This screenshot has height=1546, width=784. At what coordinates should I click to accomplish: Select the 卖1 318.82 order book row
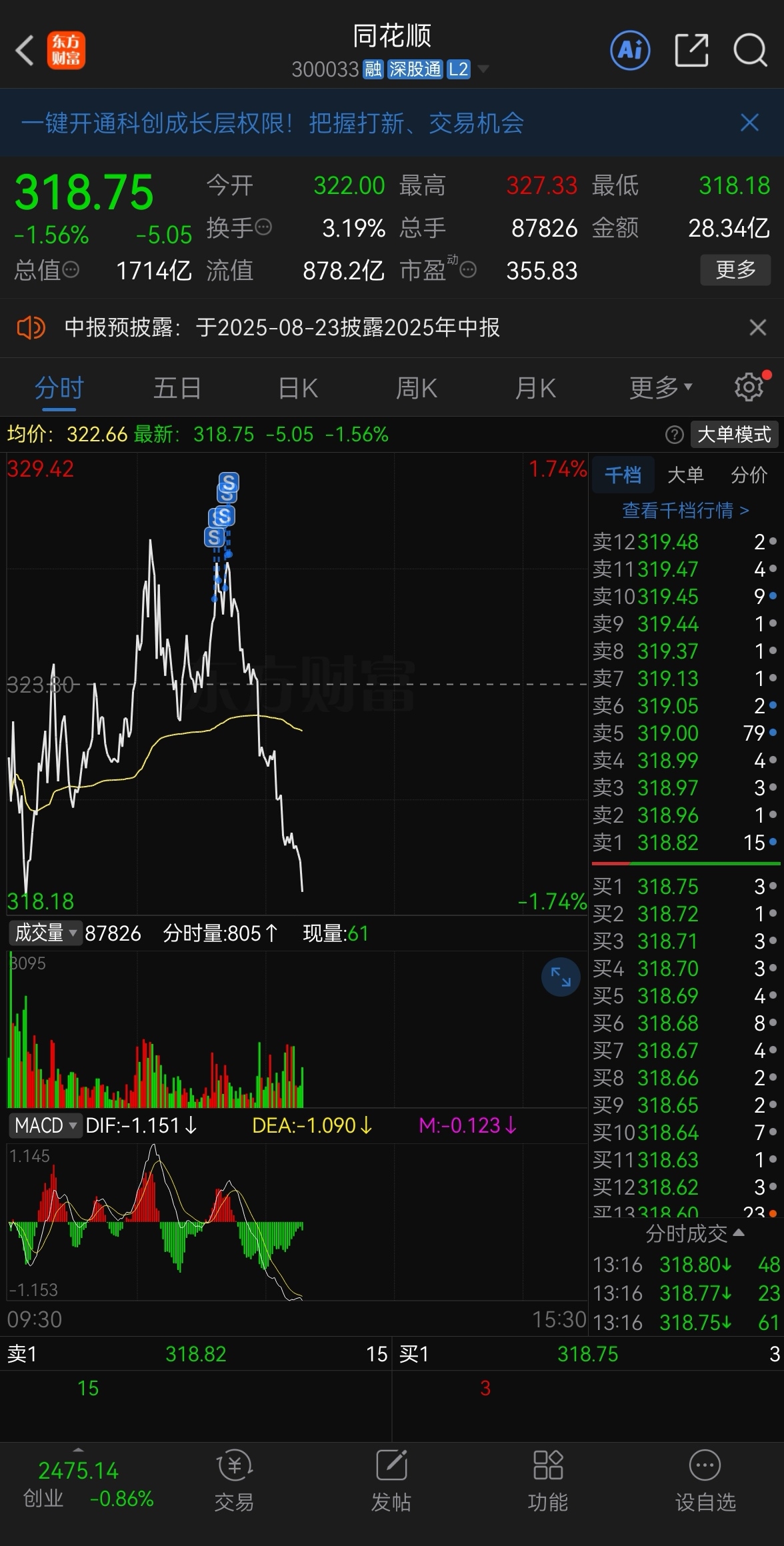coord(685,843)
